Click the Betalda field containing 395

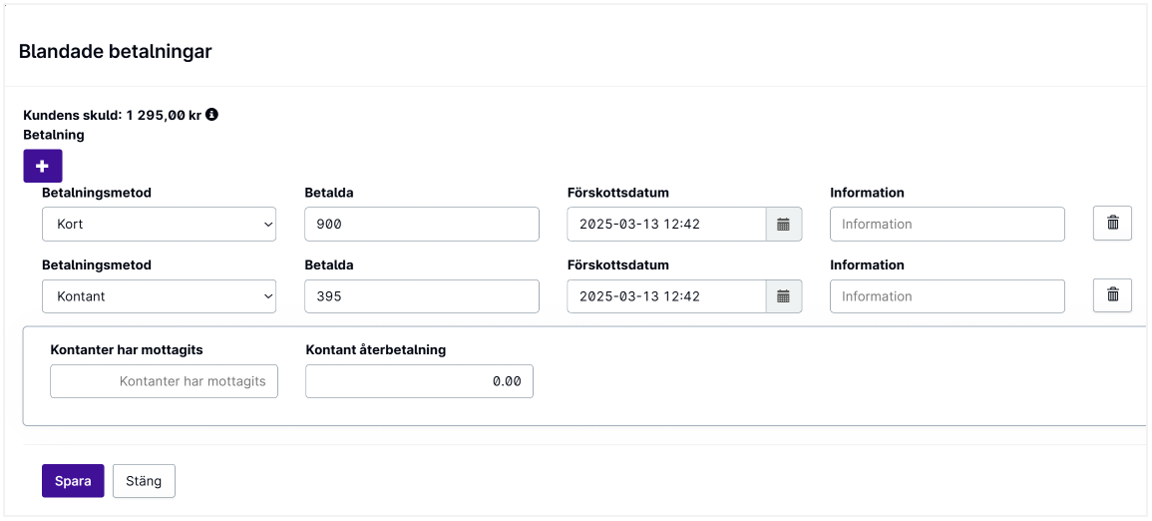point(422,296)
